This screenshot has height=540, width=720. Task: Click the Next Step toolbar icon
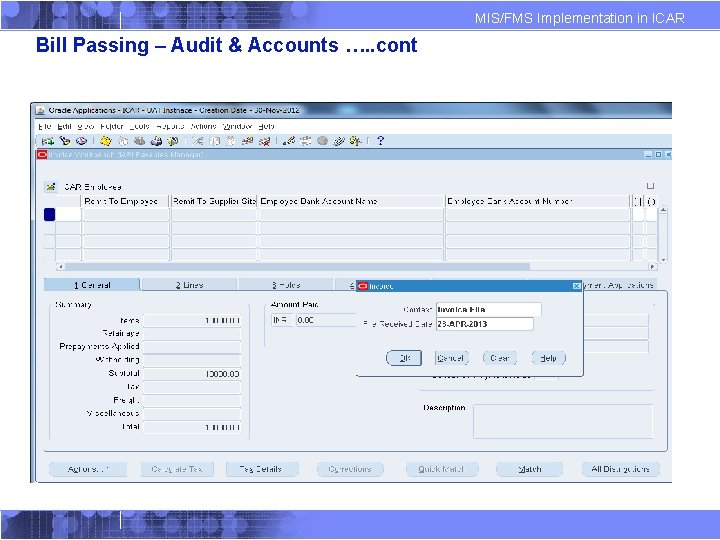(x=123, y=141)
